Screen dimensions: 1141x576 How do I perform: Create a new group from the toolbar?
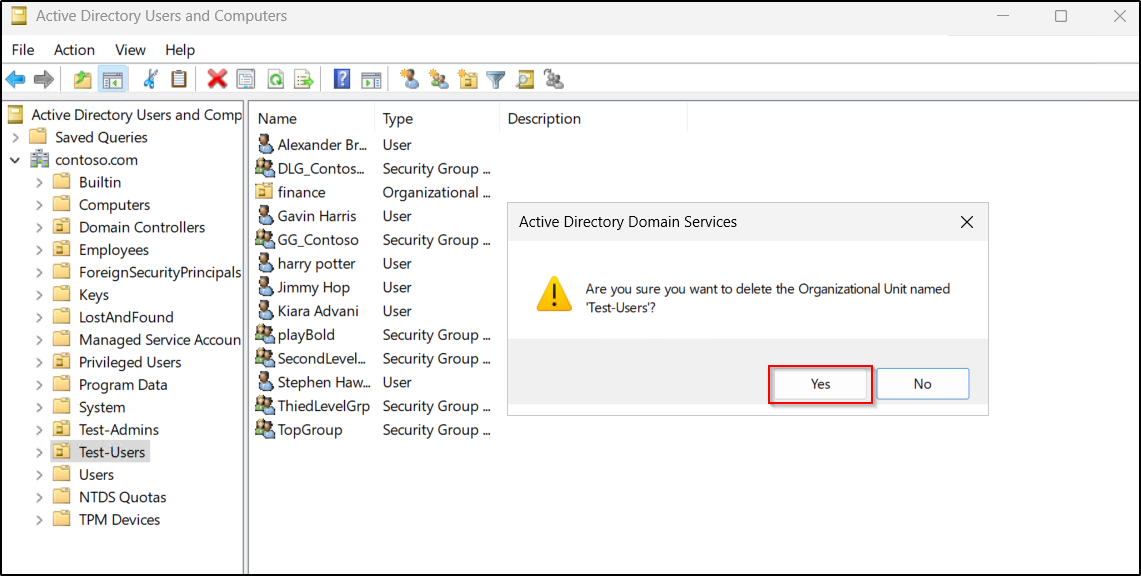(438, 78)
